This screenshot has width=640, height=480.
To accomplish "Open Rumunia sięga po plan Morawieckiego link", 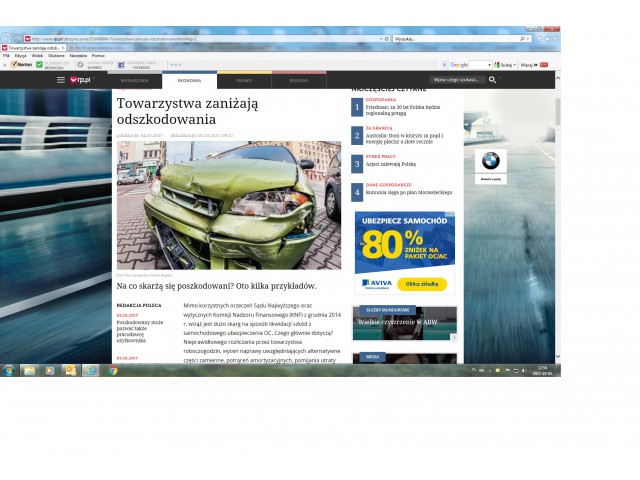I will pyautogui.click(x=408, y=192).
